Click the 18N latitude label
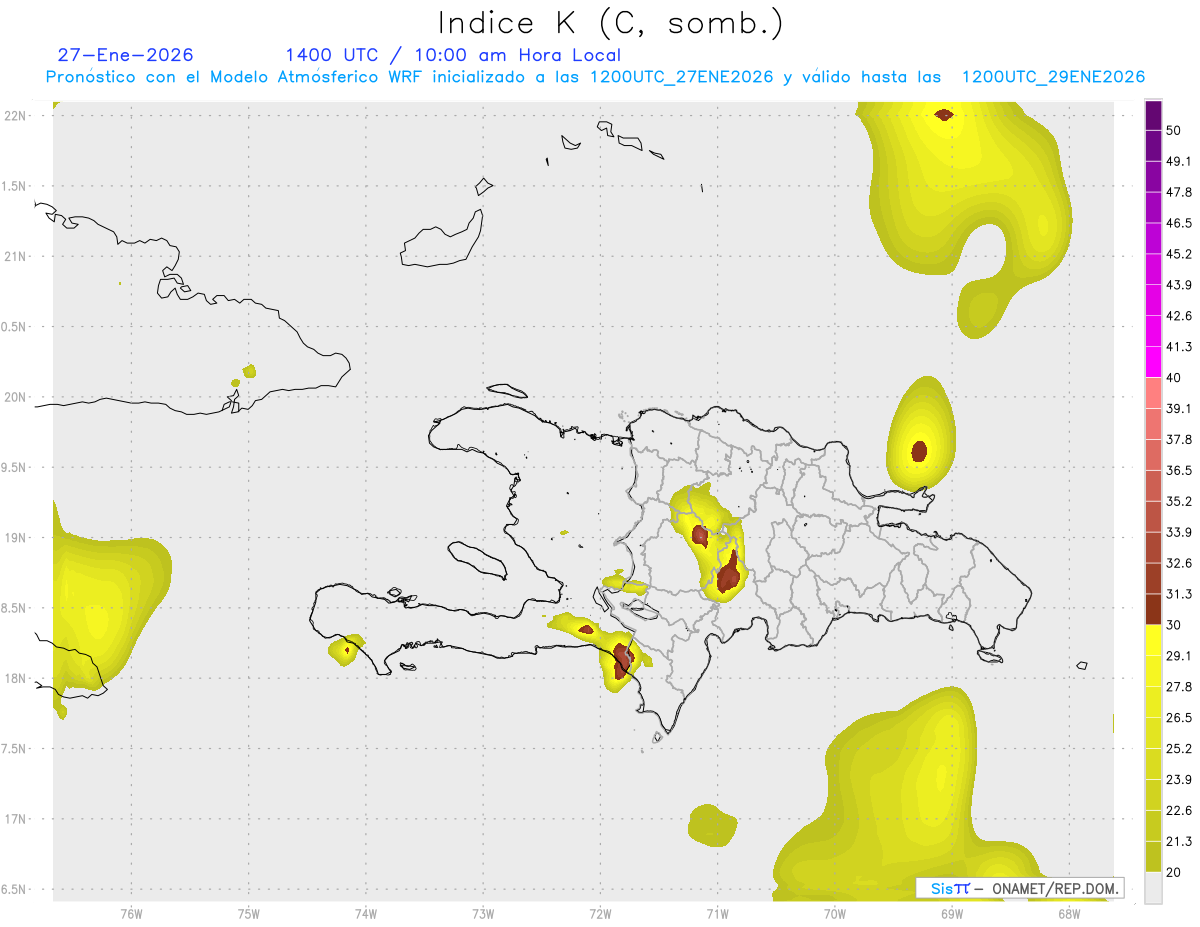 pos(14,678)
